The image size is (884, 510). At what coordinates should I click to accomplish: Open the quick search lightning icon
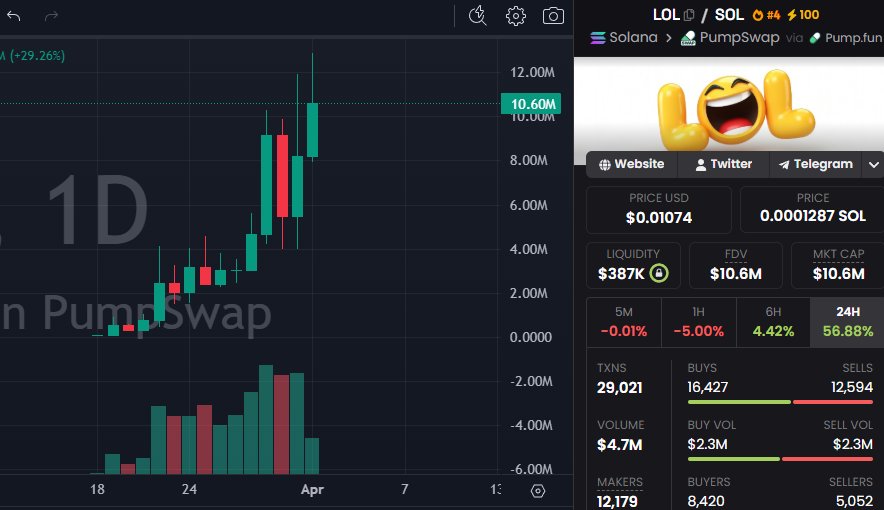[478, 15]
